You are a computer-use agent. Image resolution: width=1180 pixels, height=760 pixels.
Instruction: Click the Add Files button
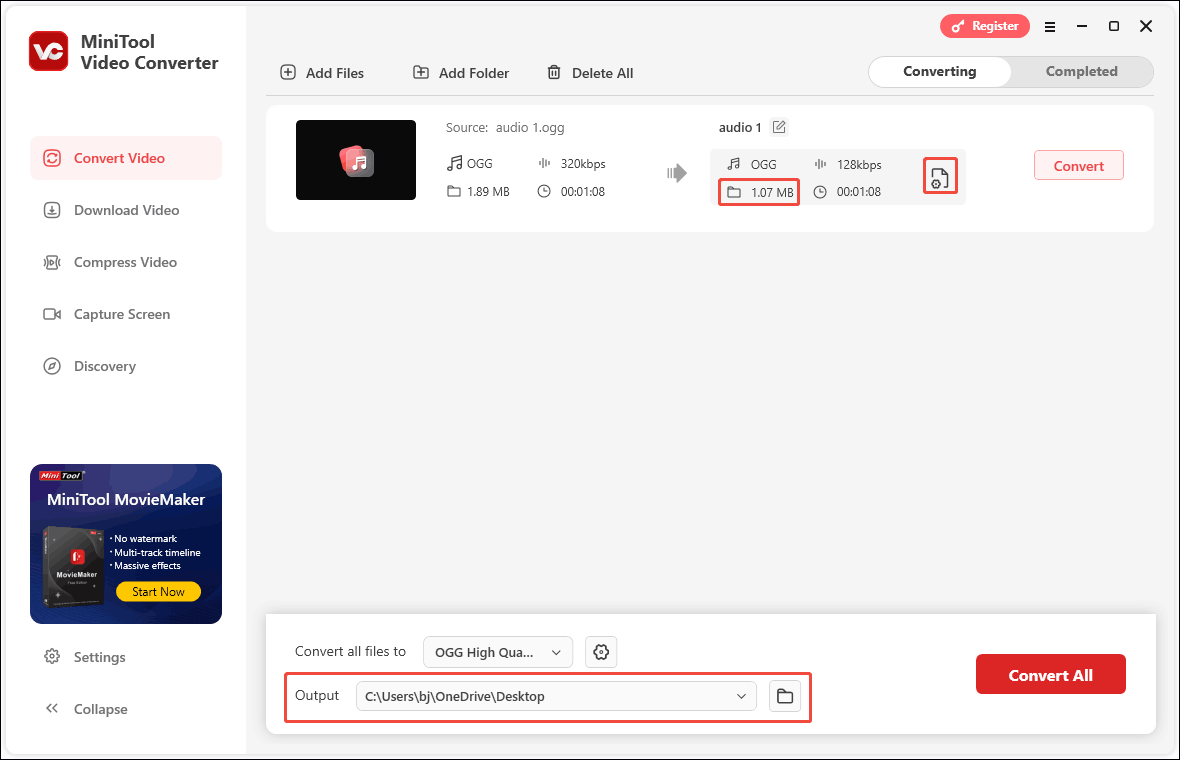coord(322,73)
